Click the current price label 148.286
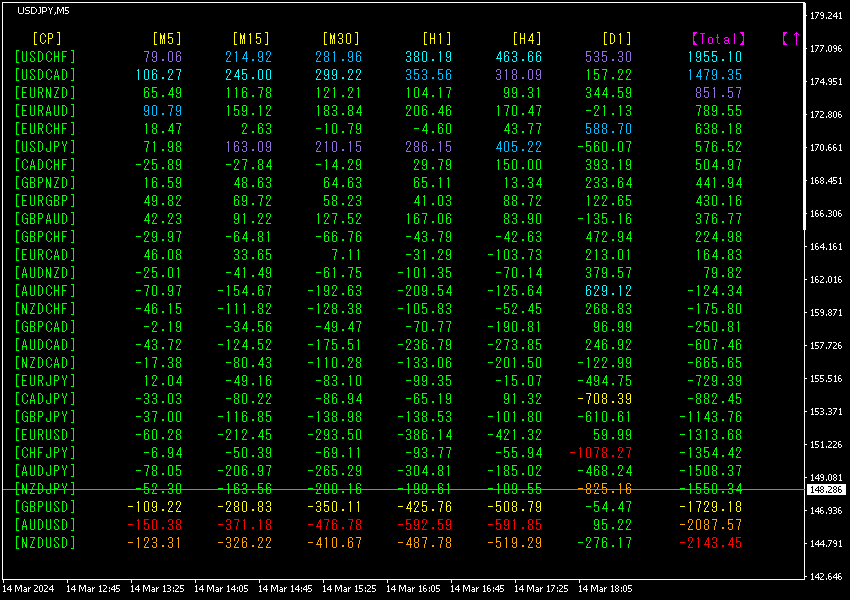The height and width of the screenshot is (600, 850). [826, 489]
